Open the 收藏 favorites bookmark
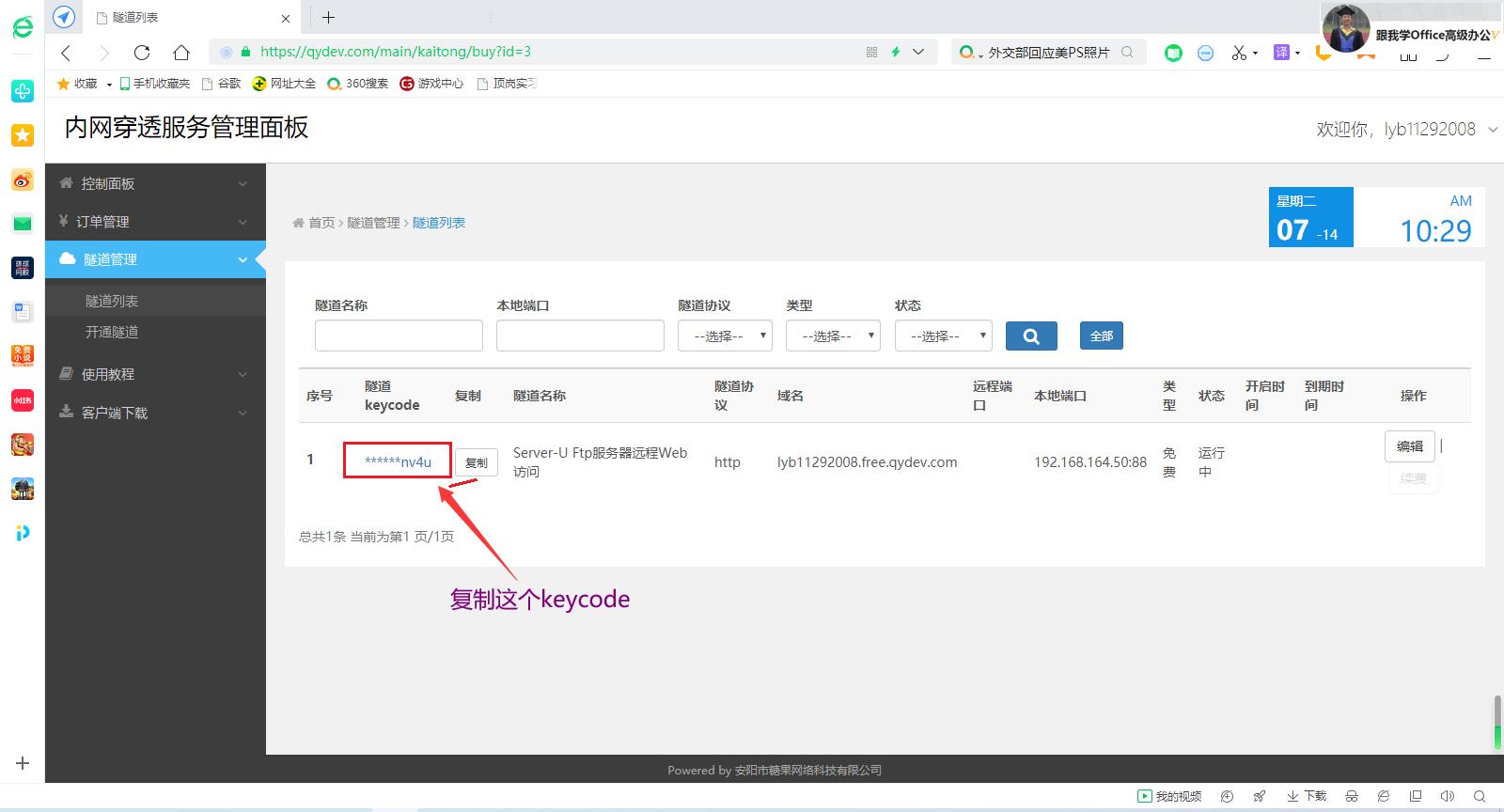The height and width of the screenshot is (812, 1504). [x=77, y=84]
